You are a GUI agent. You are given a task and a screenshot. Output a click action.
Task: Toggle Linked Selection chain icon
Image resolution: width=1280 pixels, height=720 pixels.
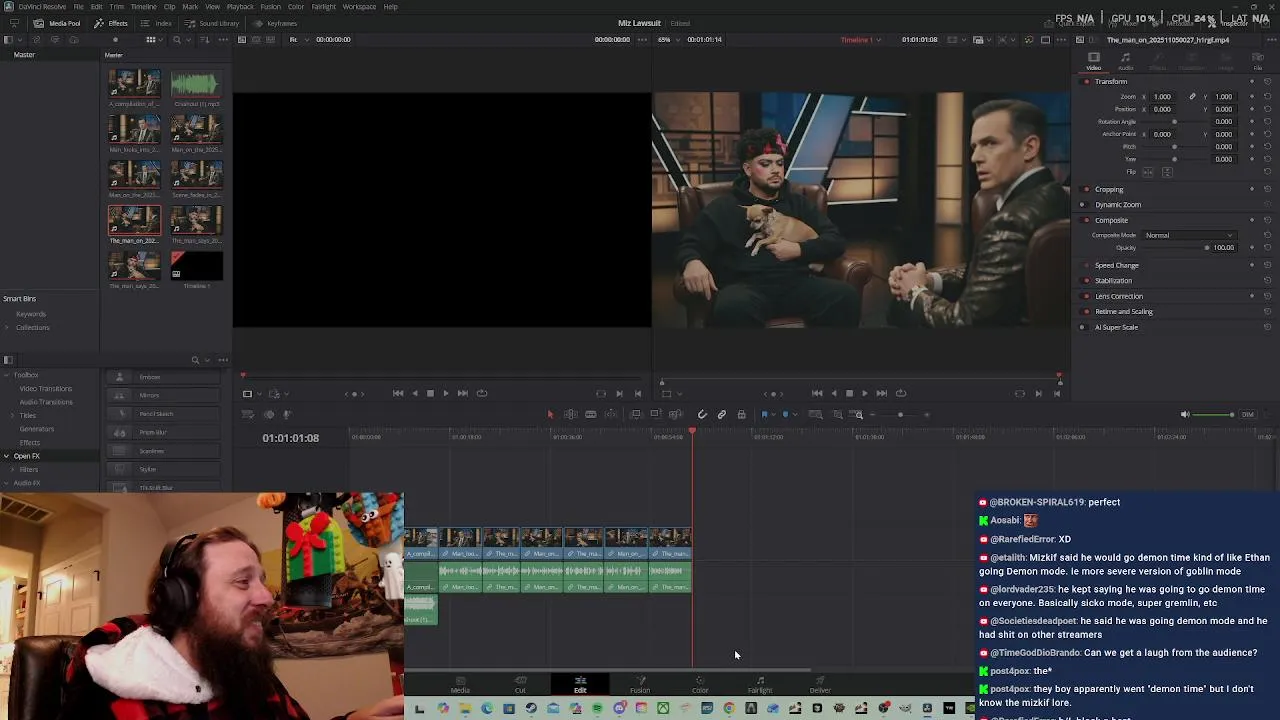[x=721, y=414]
